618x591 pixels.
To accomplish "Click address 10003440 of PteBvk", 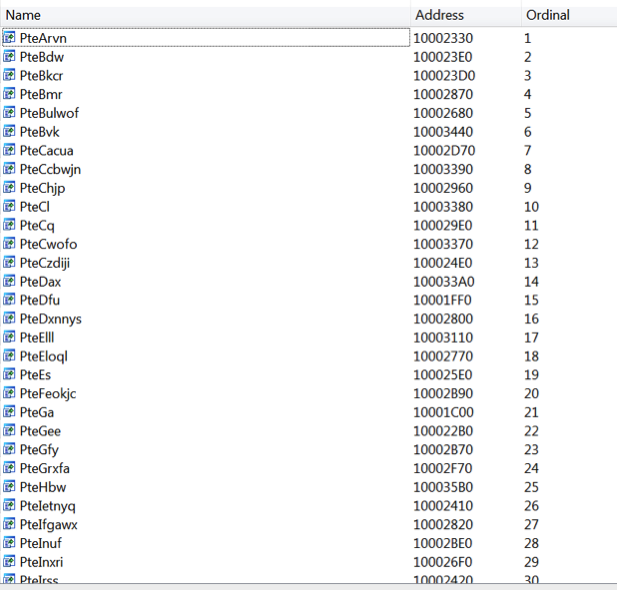I will point(443,132).
